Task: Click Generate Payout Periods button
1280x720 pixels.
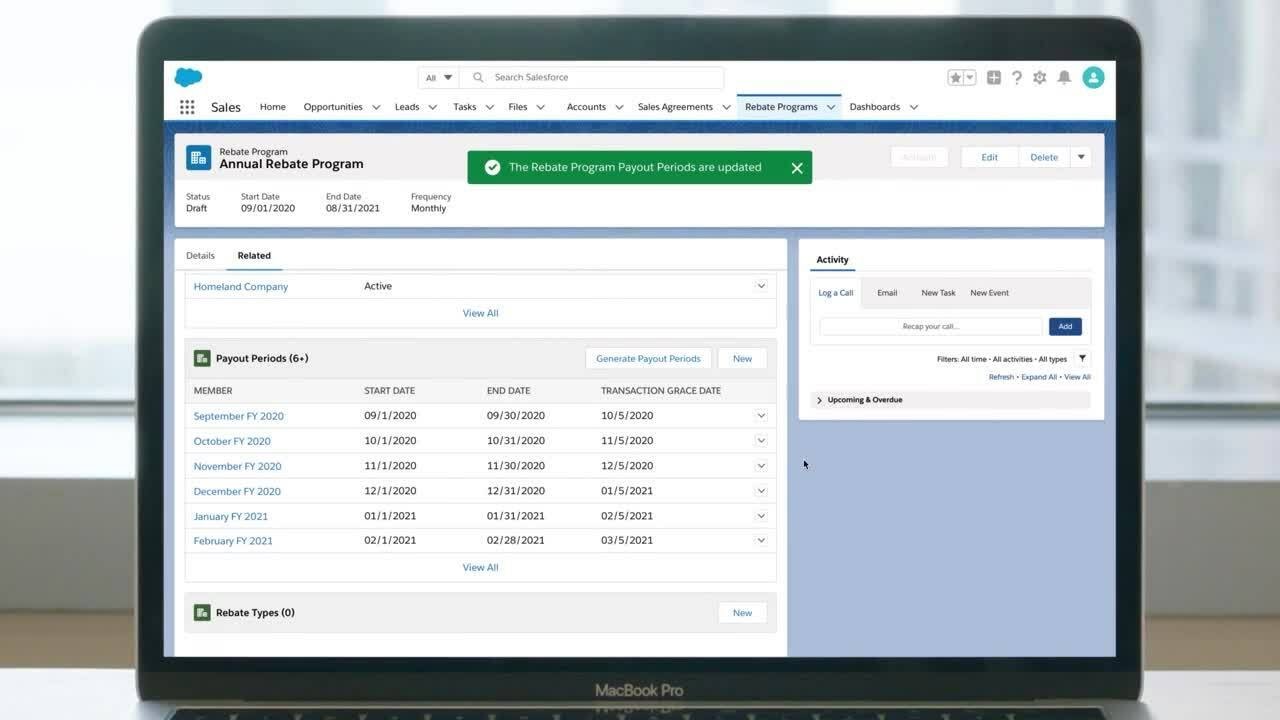Action: click(x=648, y=358)
